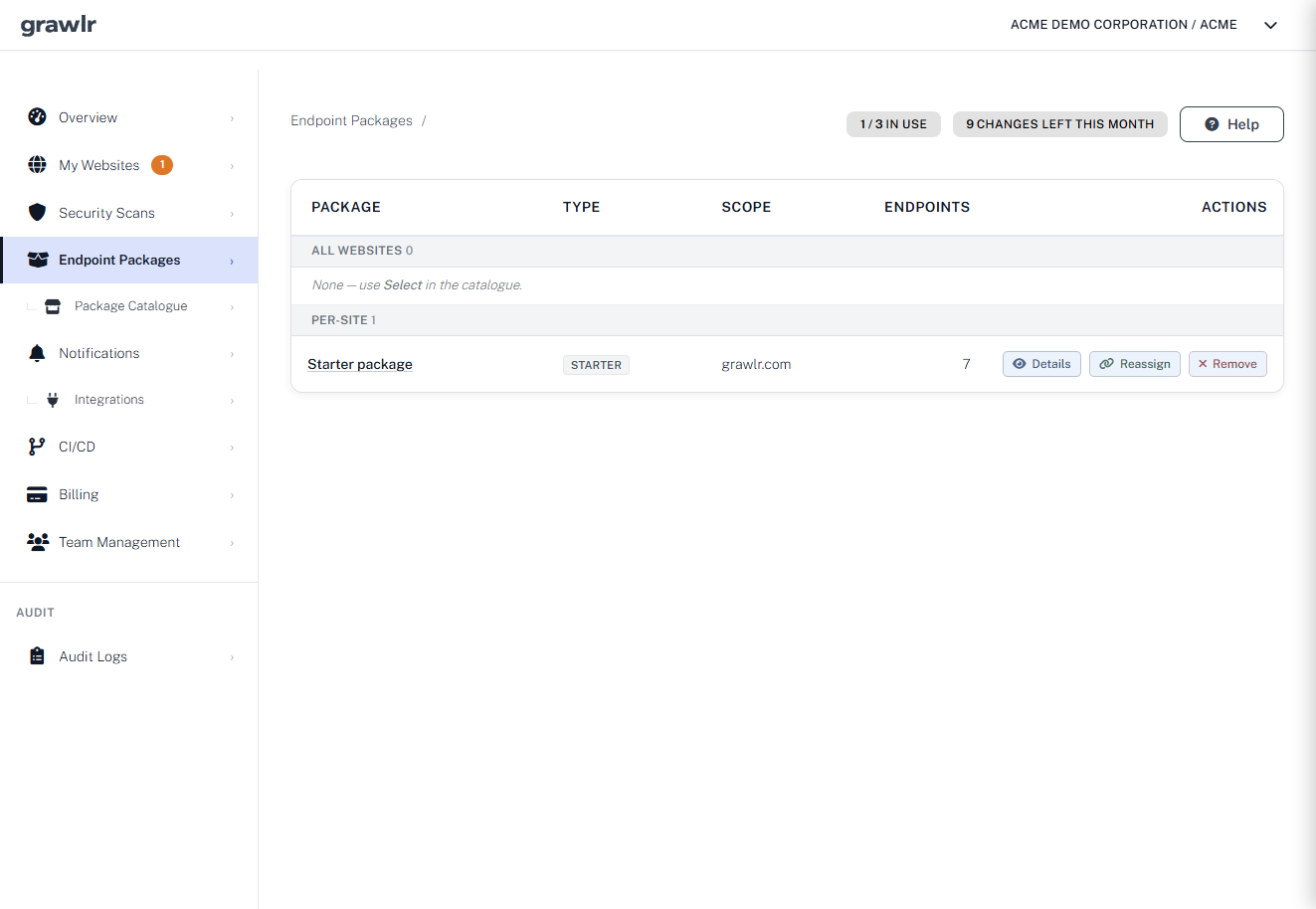The height and width of the screenshot is (909, 1316).
Task: Click the grawlr.com scope cell
Action: tap(756, 364)
